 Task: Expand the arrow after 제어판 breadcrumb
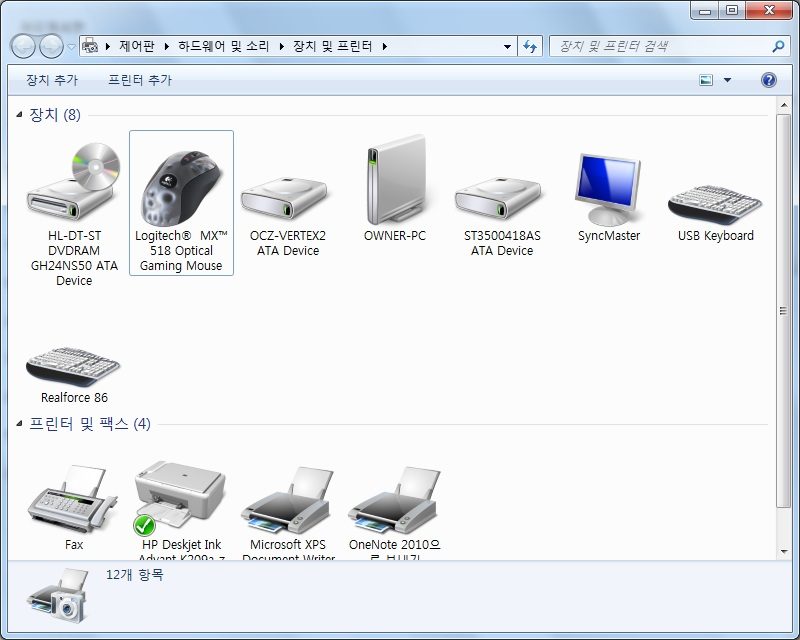pyautogui.click(x=166, y=46)
